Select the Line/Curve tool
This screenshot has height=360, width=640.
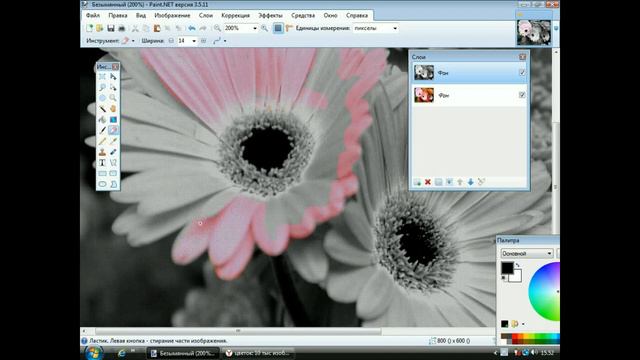(113, 162)
